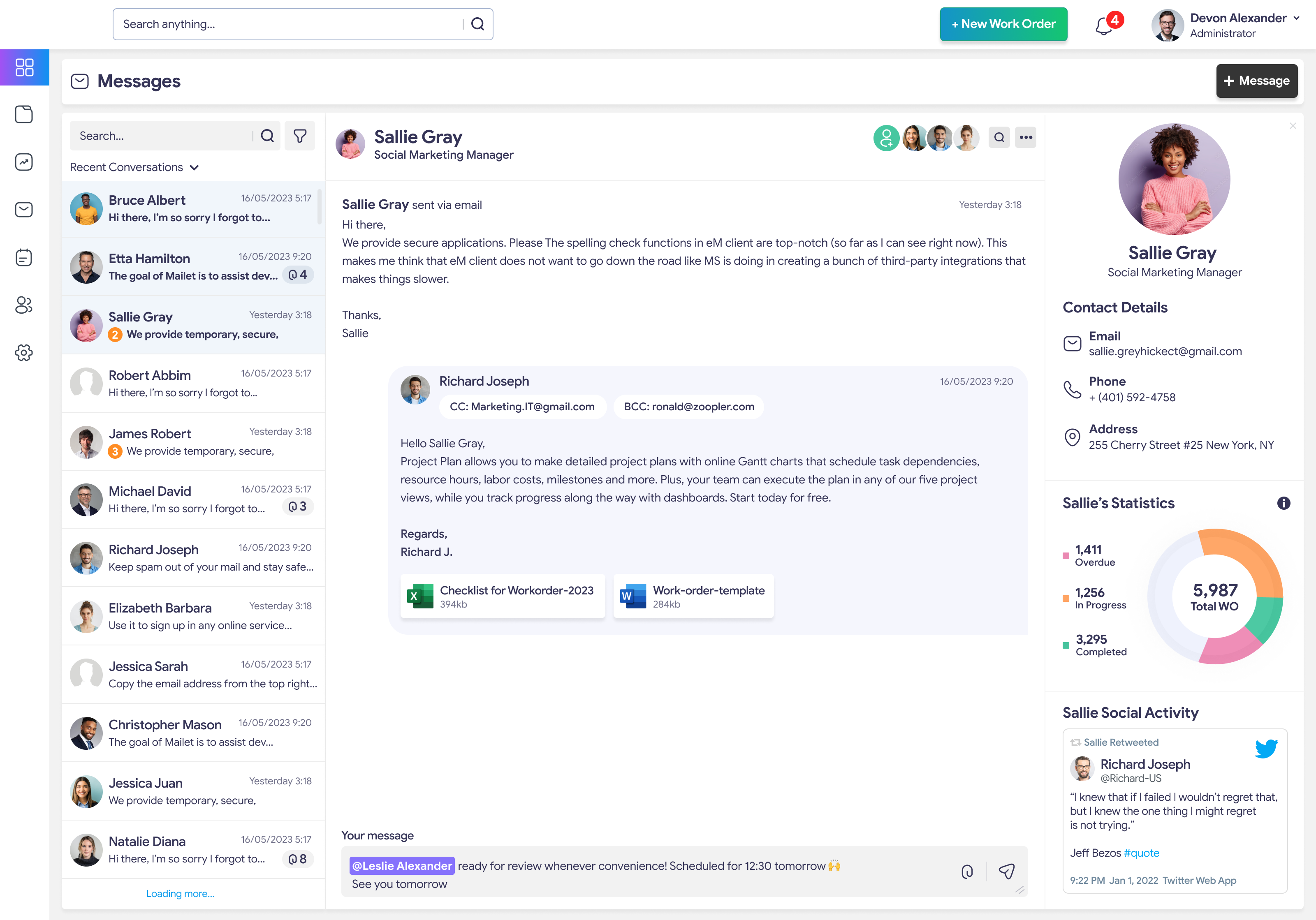The height and width of the screenshot is (920, 1316).
Task: Open the Checklist for Workorder-2023 attachment
Action: [x=502, y=596]
